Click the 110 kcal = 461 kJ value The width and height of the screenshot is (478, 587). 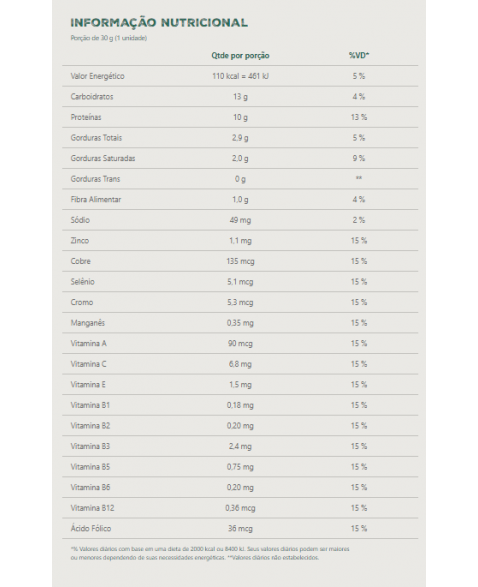click(x=240, y=76)
